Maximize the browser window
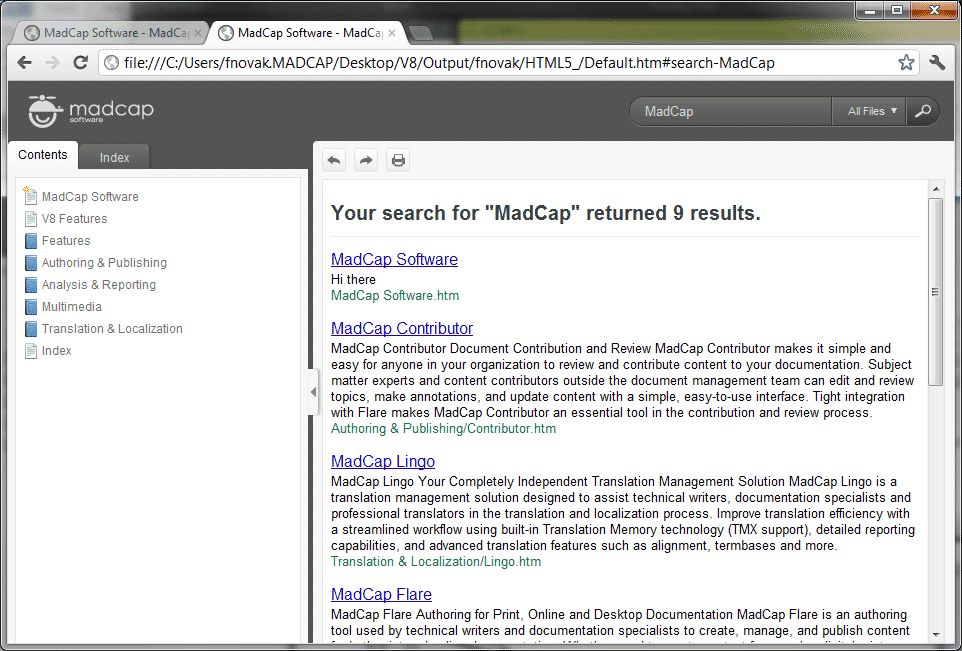Viewport: 962px width, 651px height. pyautogui.click(x=896, y=10)
